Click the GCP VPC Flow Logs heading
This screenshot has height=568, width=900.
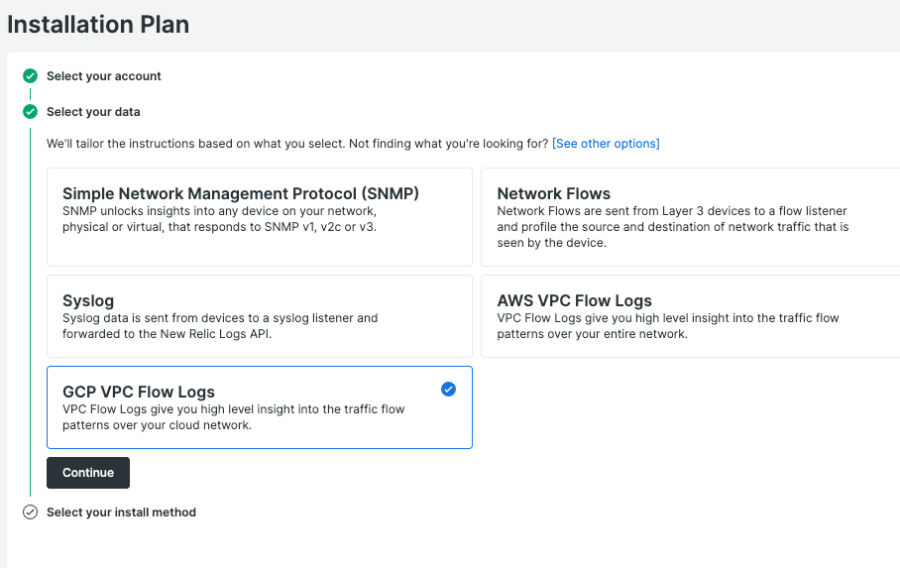(x=138, y=392)
